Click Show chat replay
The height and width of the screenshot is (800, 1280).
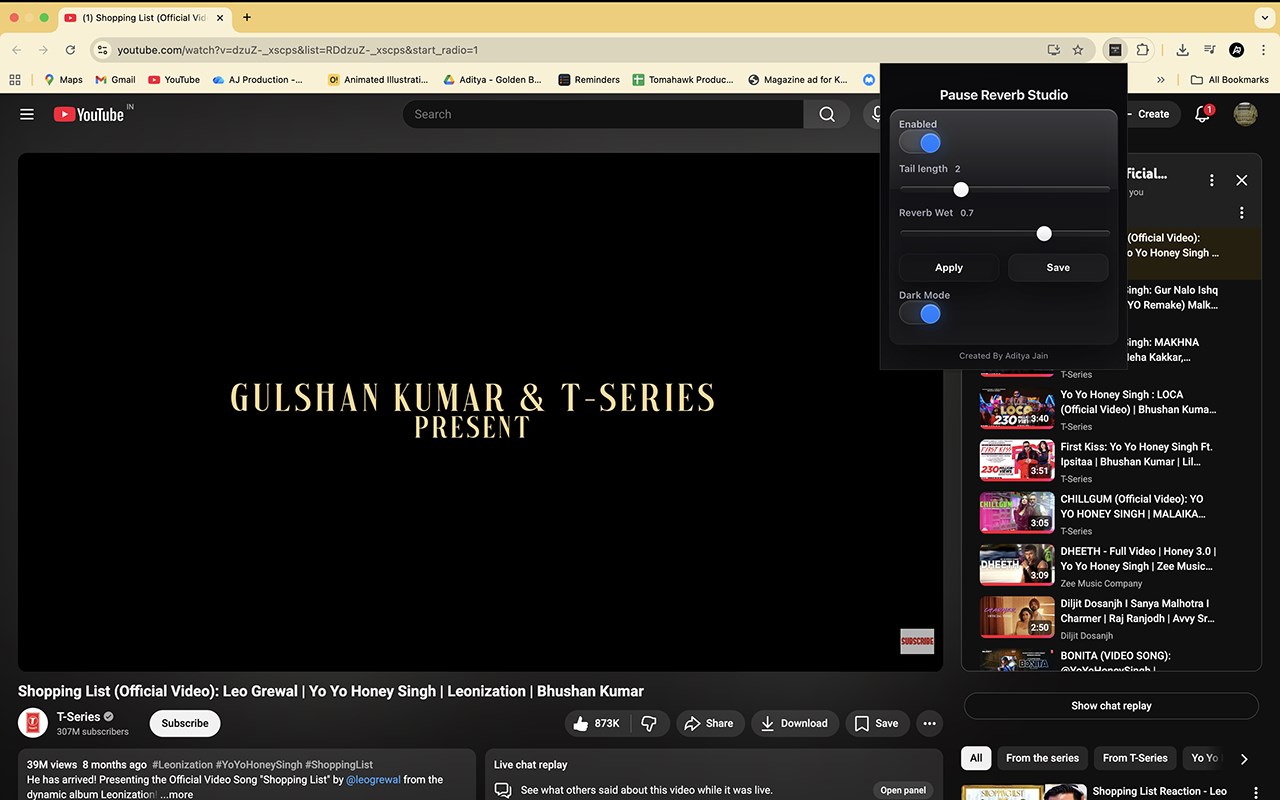point(1111,706)
